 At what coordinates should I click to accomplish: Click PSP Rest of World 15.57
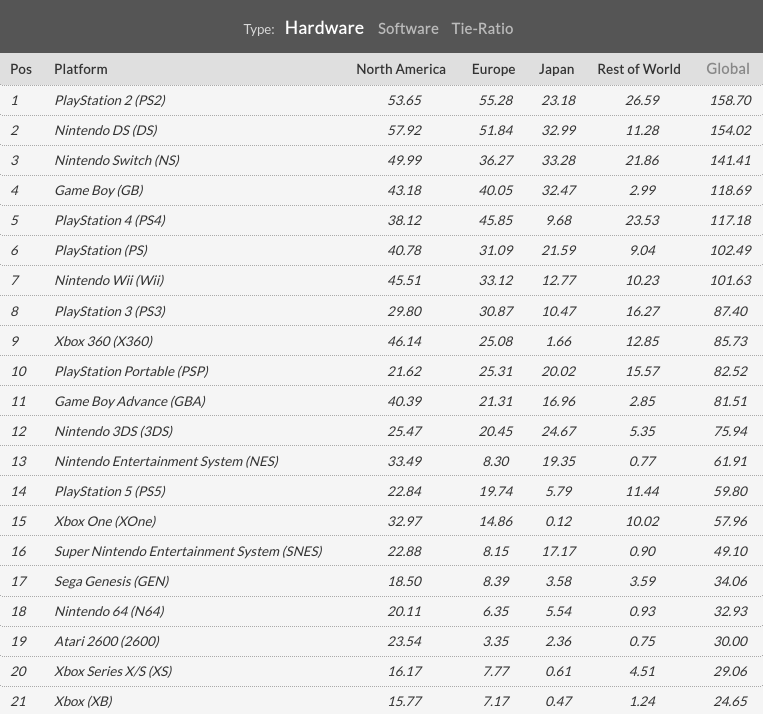642,371
